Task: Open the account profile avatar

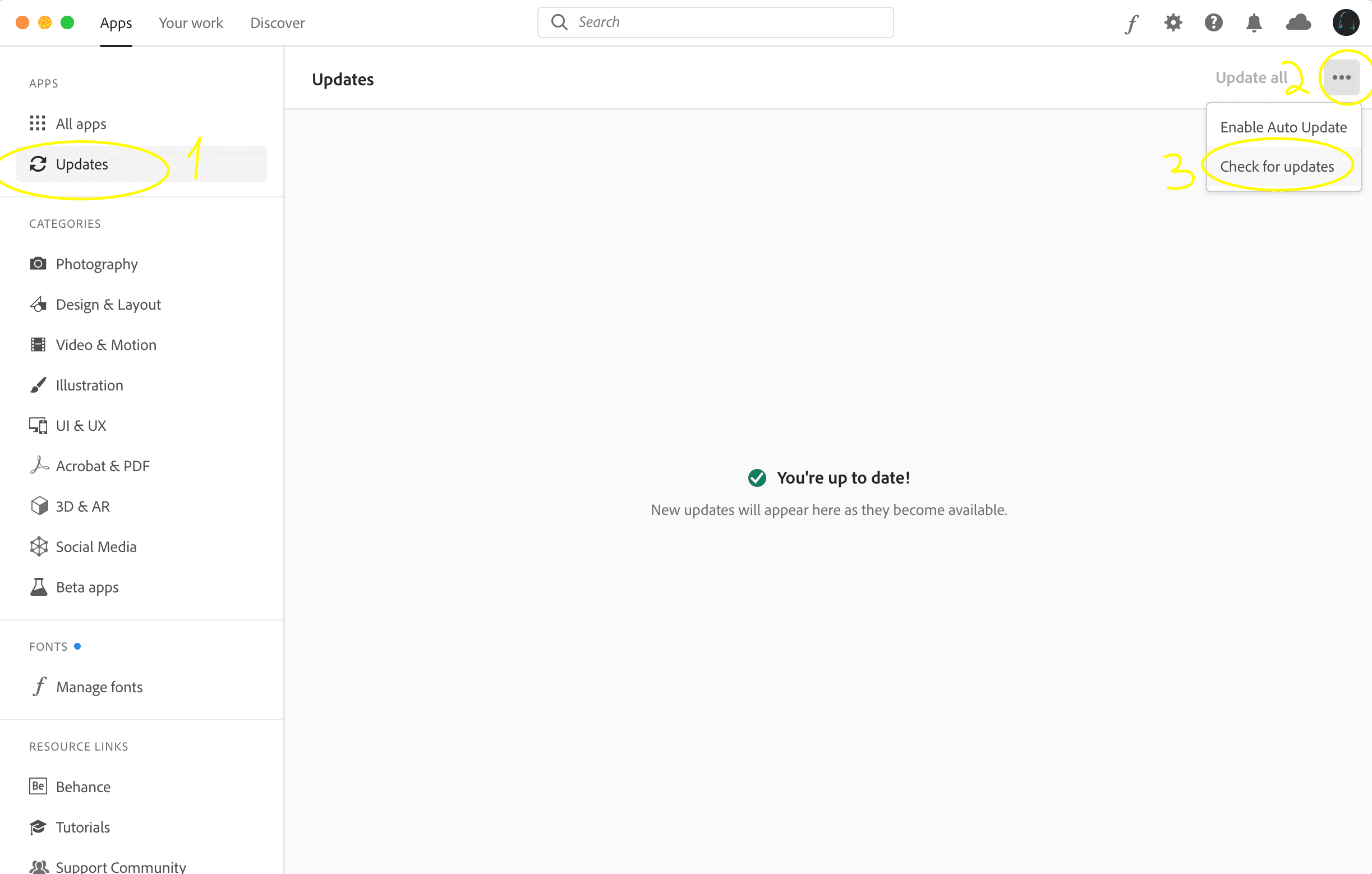Action: 1346,23
